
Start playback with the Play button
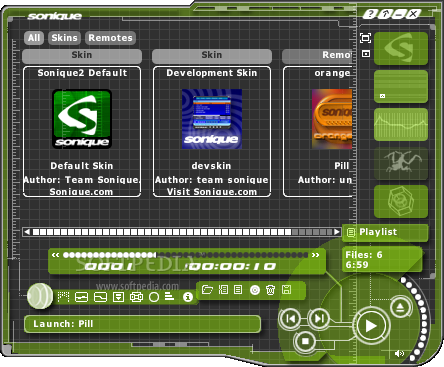(x=371, y=326)
